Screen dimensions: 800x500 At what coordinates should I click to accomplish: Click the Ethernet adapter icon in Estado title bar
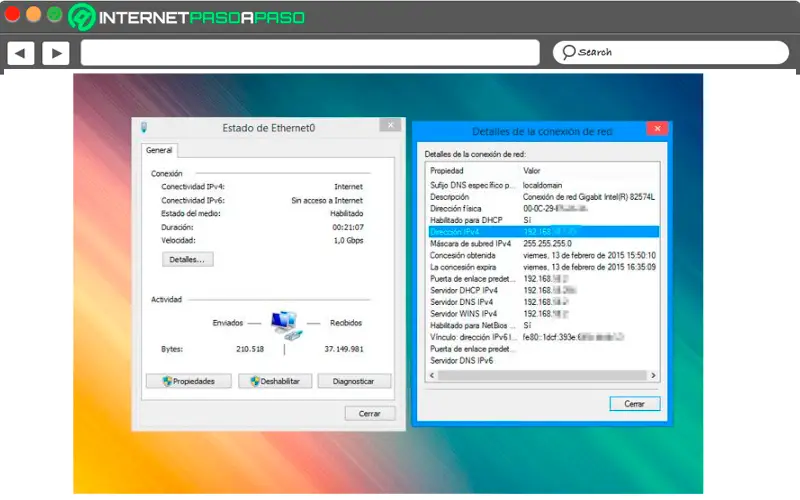coord(144,127)
